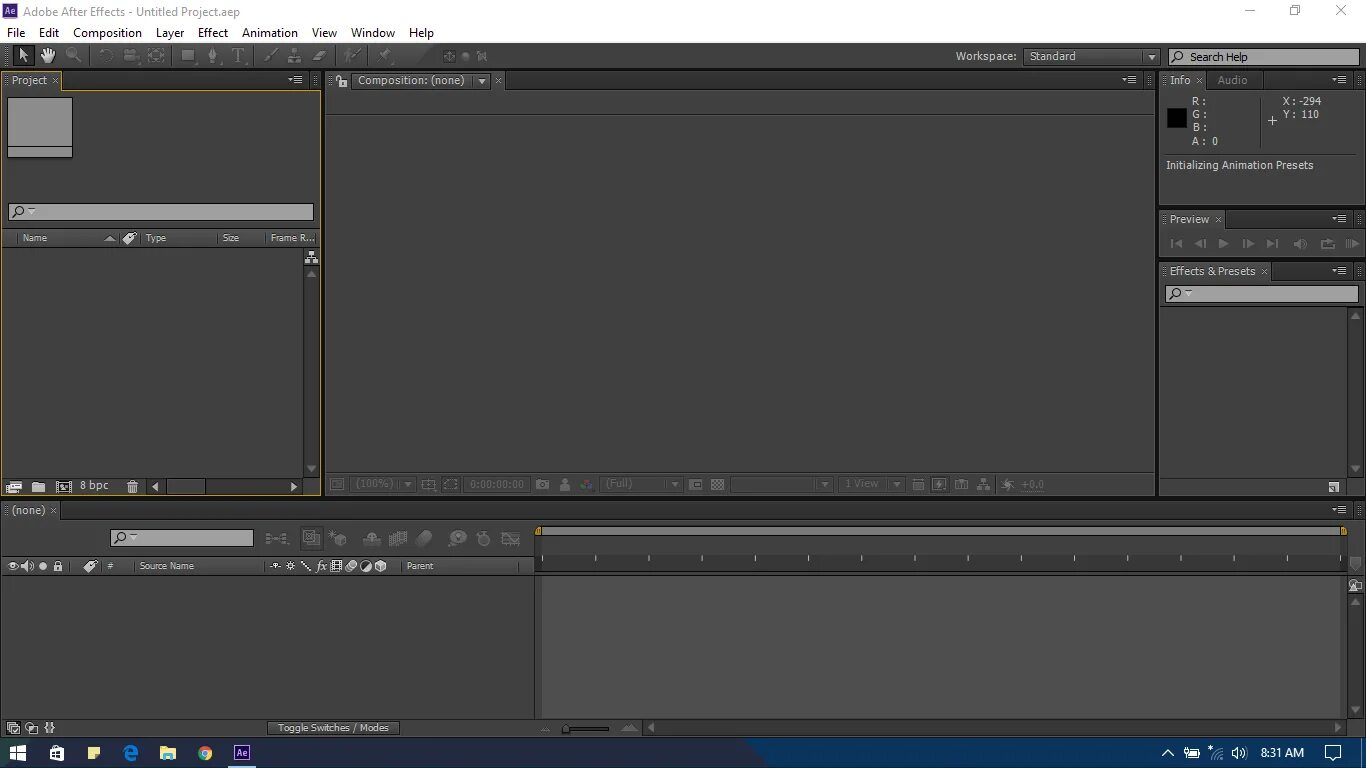
Task: Select the Horizontal Type tool
Action: click(x=238, y=56)
